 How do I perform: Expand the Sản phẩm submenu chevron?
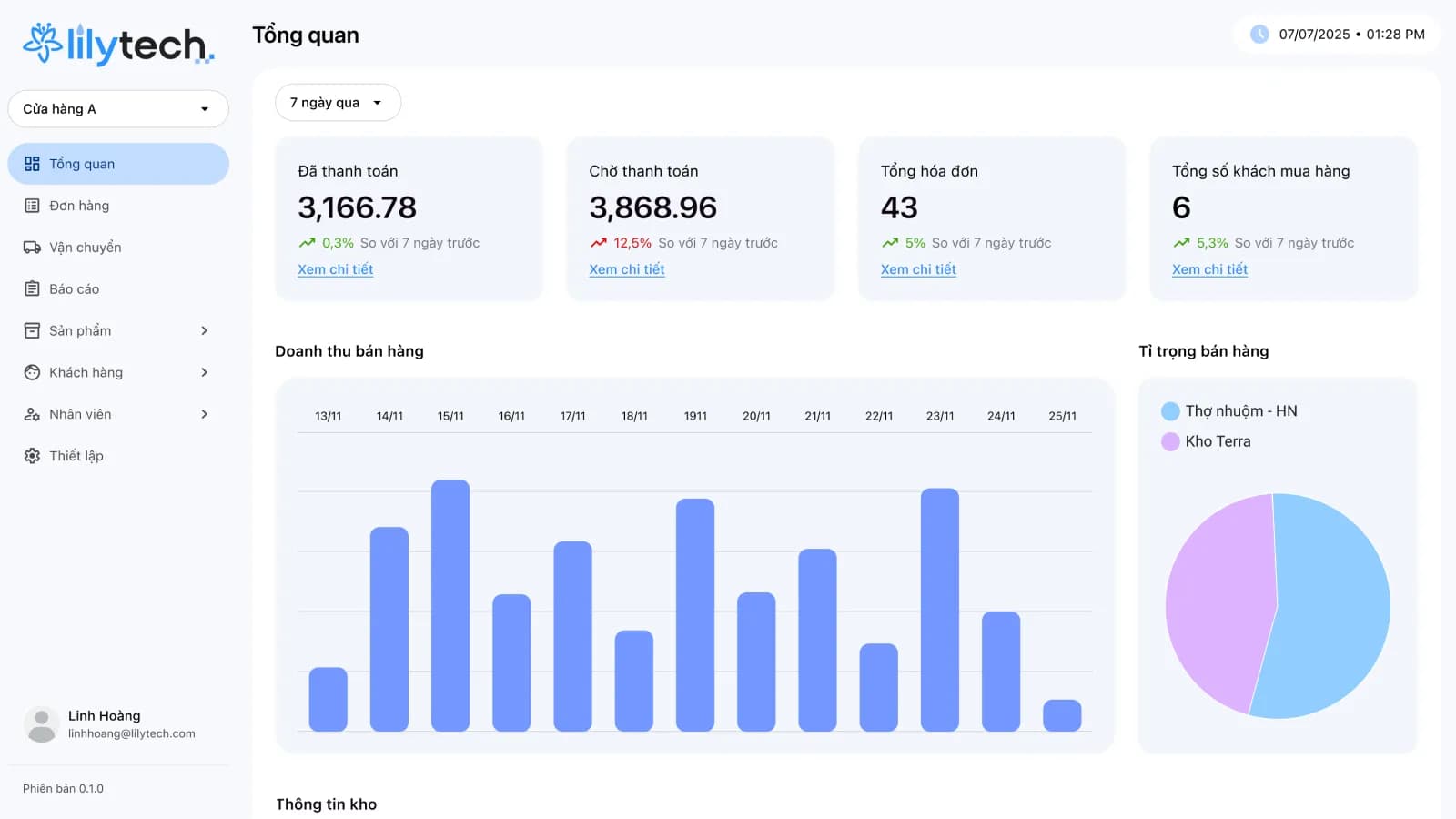click(x=204, y=330)
